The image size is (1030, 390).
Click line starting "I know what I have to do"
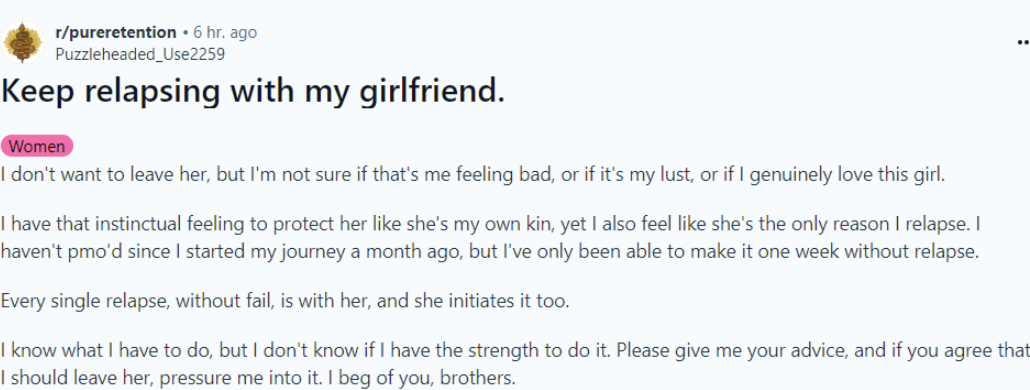pyautogui.click(x=515, y=351)
